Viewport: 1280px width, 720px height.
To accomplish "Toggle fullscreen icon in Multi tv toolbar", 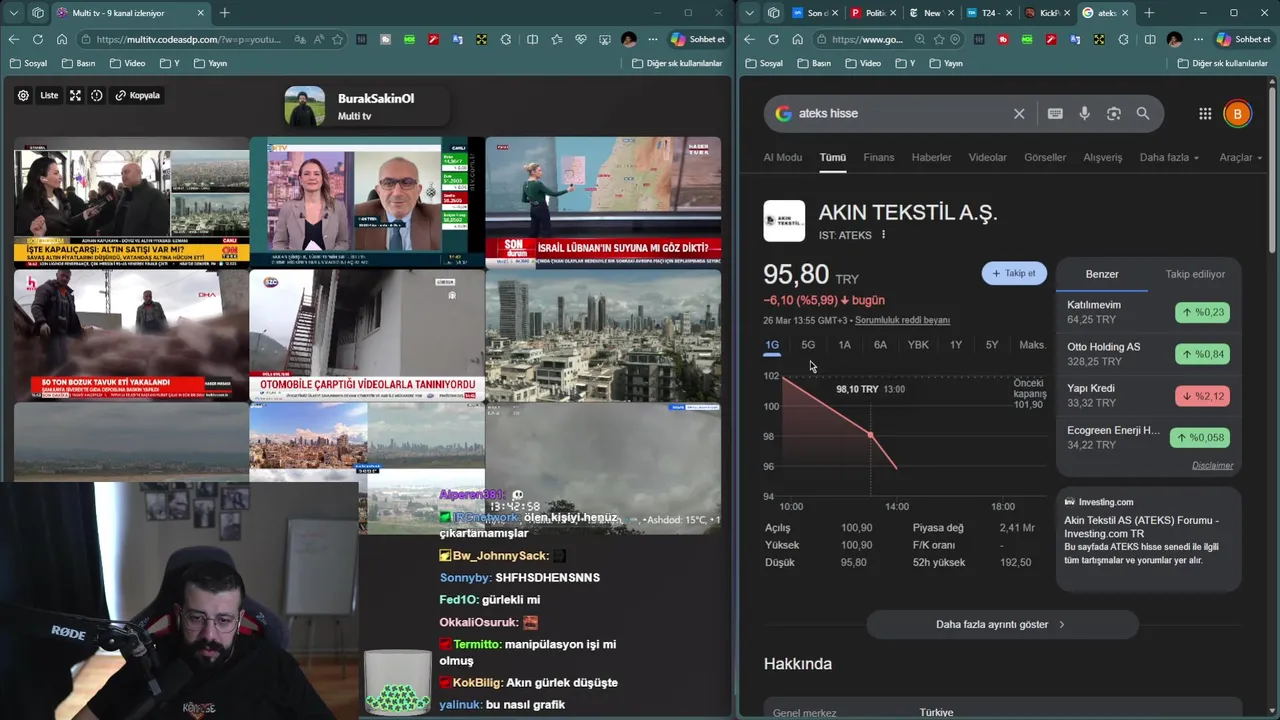I will [x=75, y=95].
